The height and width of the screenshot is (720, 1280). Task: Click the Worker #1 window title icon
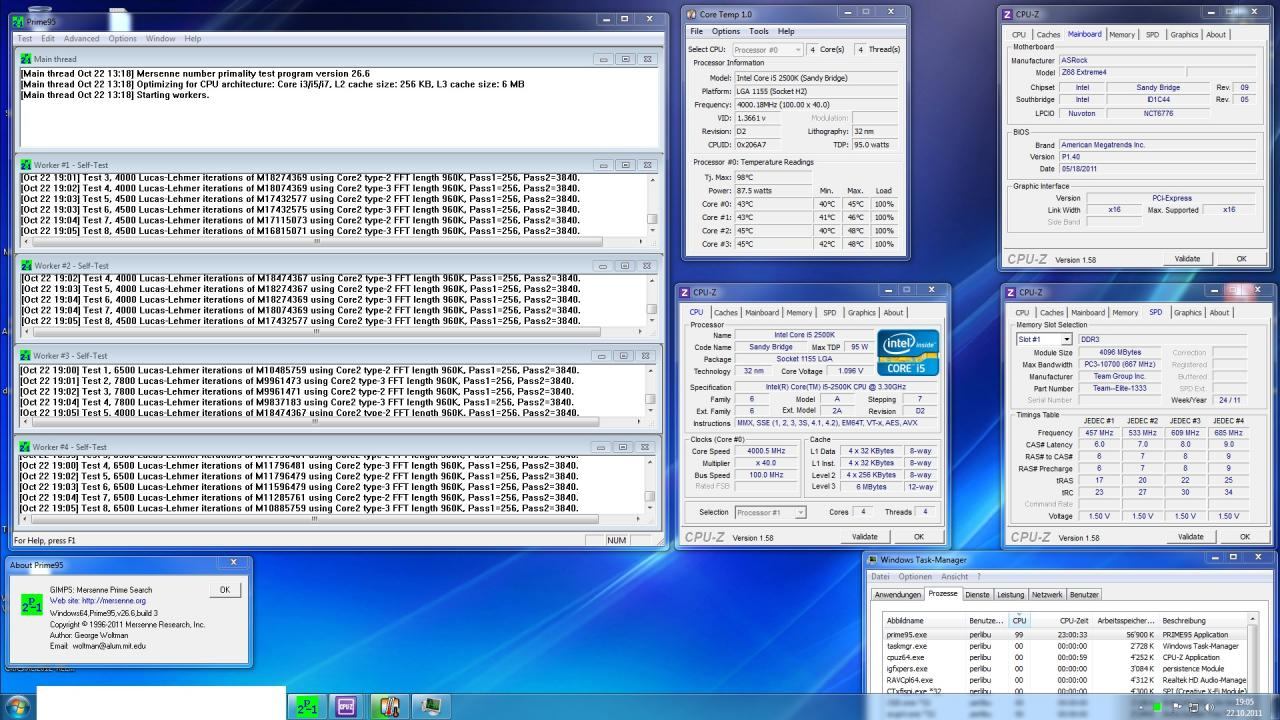[x=26, y=165]
